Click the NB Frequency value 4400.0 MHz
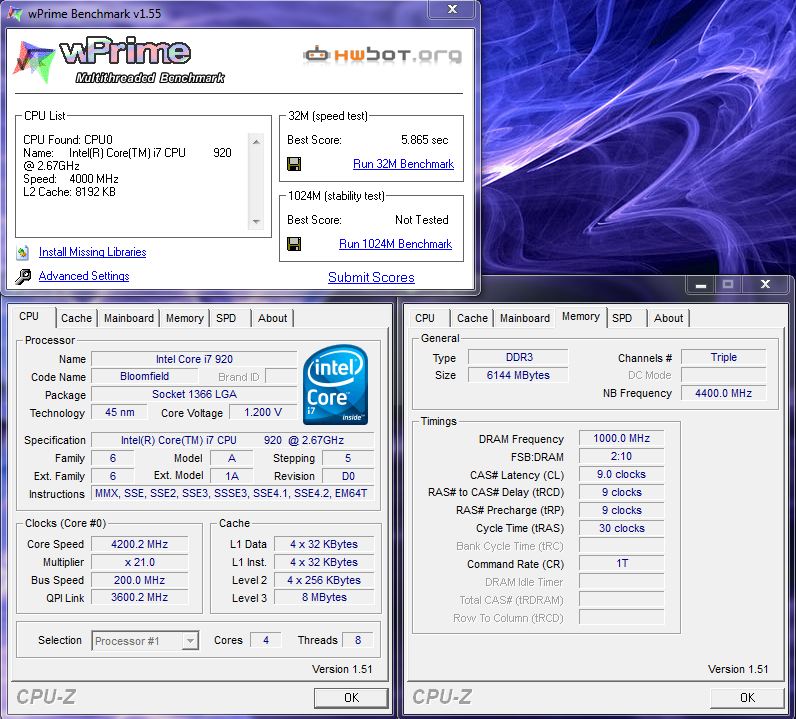The width and height of the screenshot is (796, 719). tap(723, 393)
